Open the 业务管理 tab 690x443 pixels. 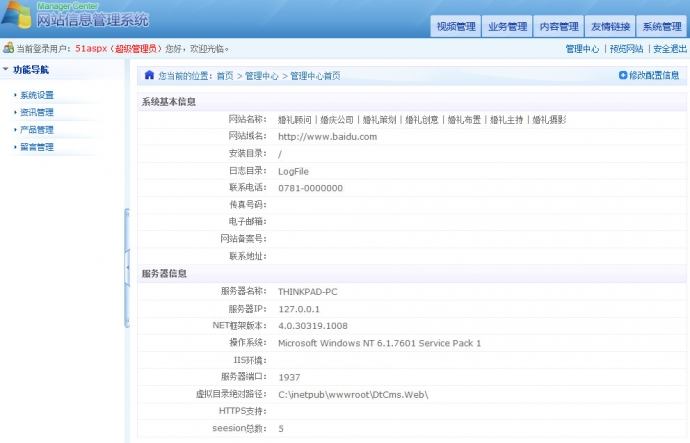pyautogui.click(x=507, y=26)
